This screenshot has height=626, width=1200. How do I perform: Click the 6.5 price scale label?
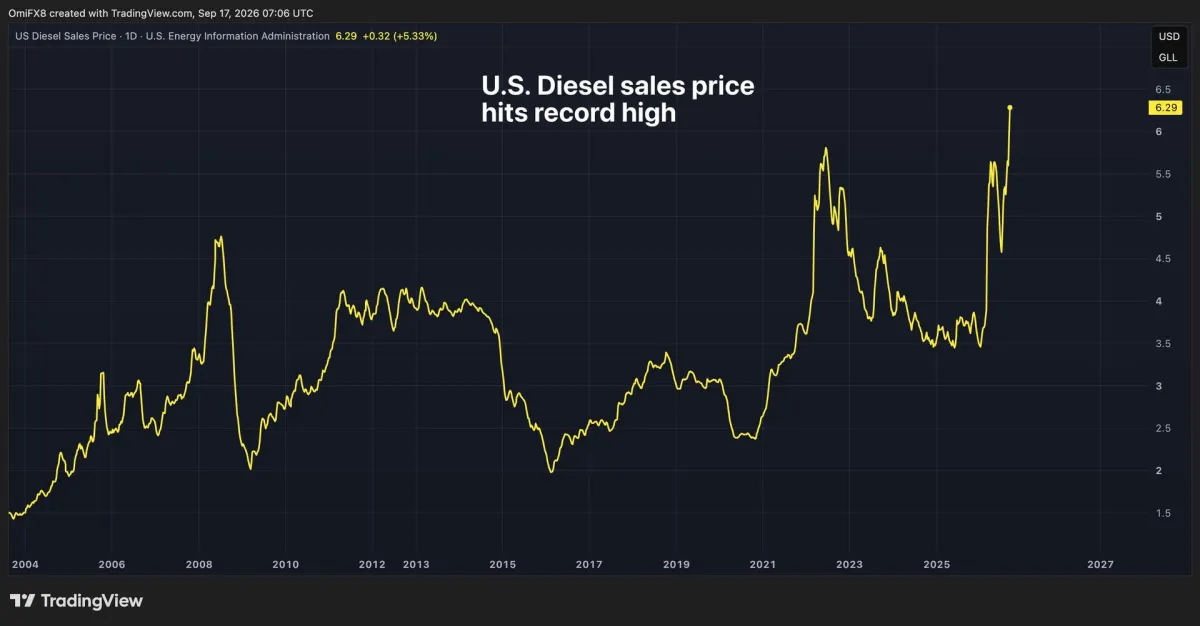1164,89
